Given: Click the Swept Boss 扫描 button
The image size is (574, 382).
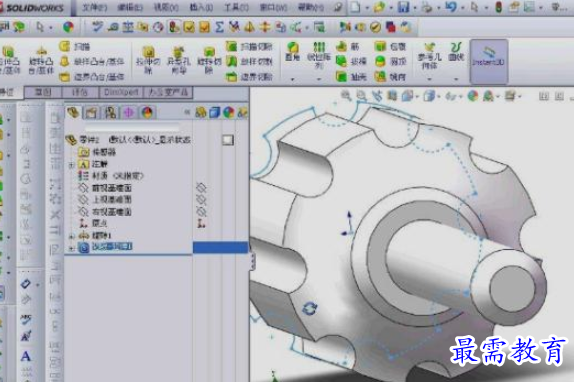Looking at the screenshot, I should click(x=75, y=46).
